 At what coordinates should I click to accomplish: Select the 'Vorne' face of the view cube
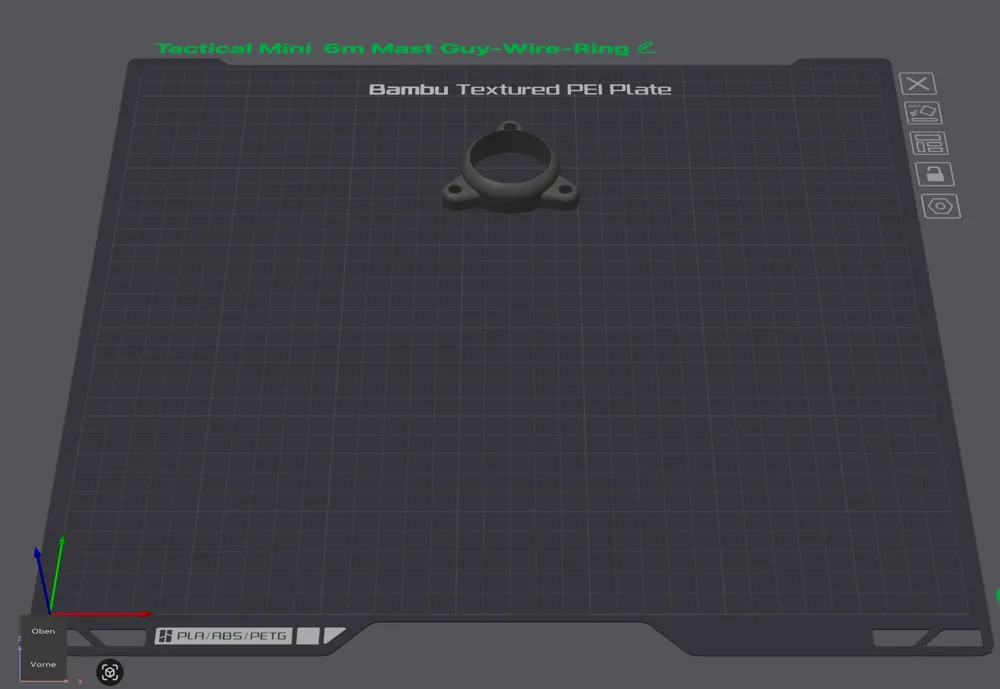tap(43, 663)
